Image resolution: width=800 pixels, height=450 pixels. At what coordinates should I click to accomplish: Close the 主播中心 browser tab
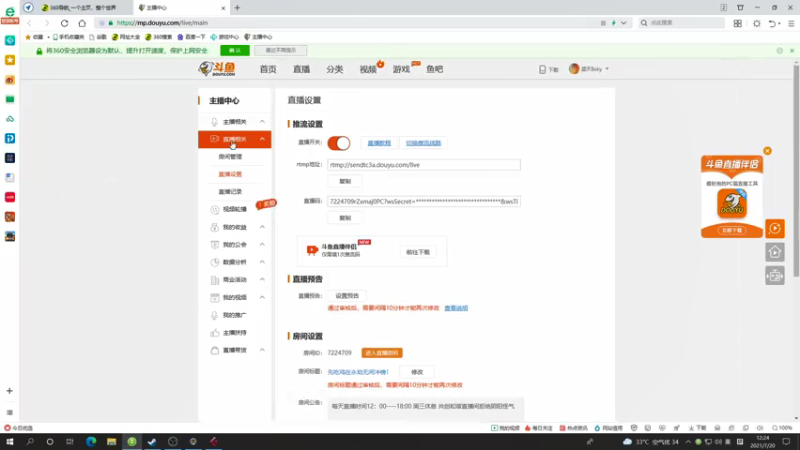pyautogui.click(x=223, y=8)
